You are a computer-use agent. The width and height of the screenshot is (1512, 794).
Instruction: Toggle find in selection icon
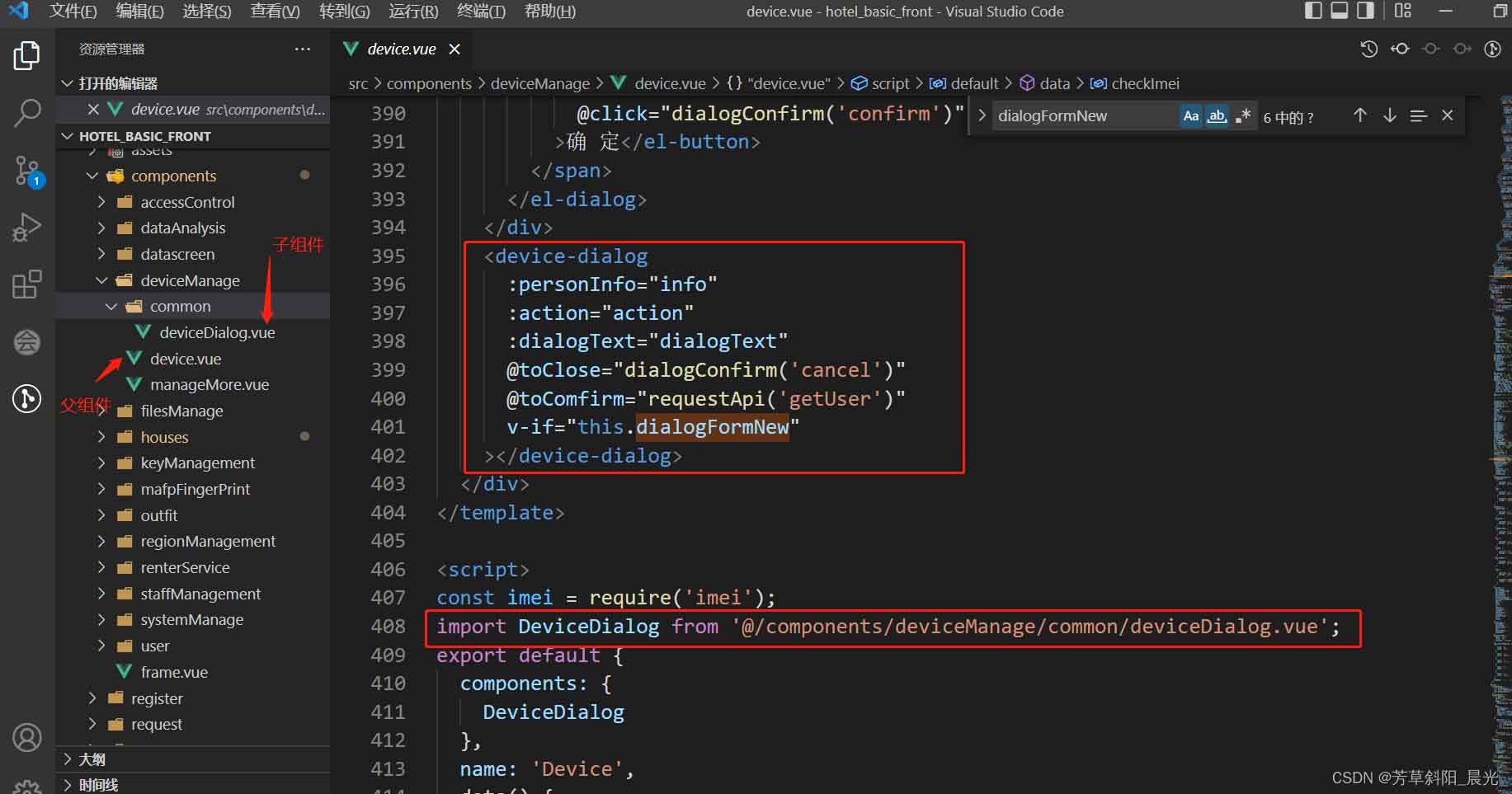click(1419, 115)
